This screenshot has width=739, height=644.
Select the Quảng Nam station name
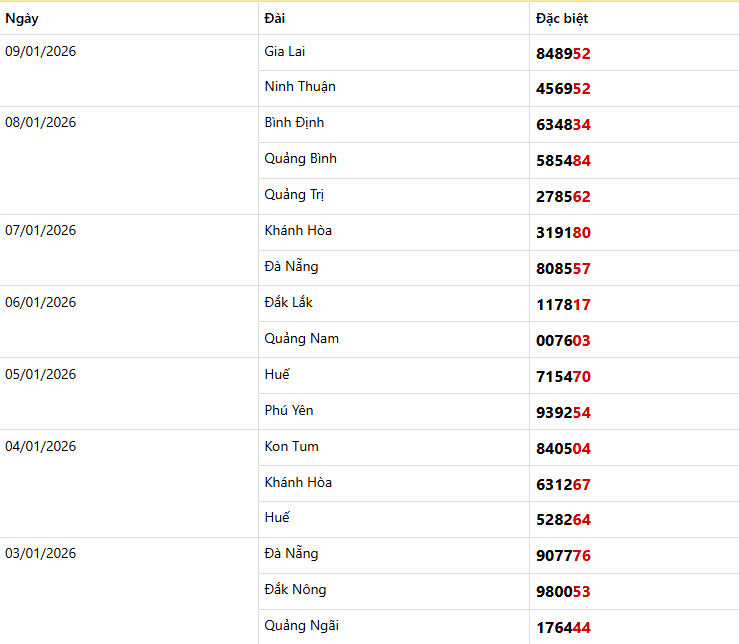click(301, 338)
